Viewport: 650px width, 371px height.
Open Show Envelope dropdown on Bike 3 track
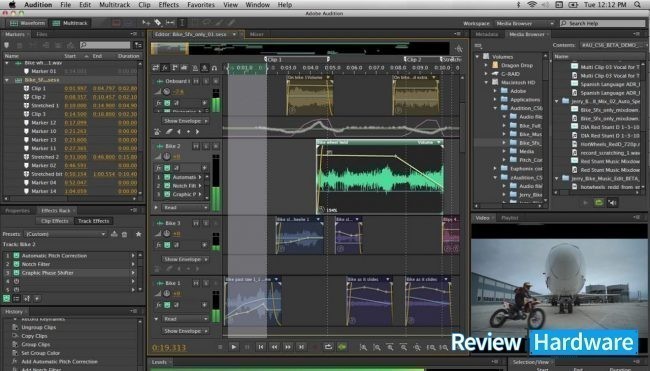[185, 259]
